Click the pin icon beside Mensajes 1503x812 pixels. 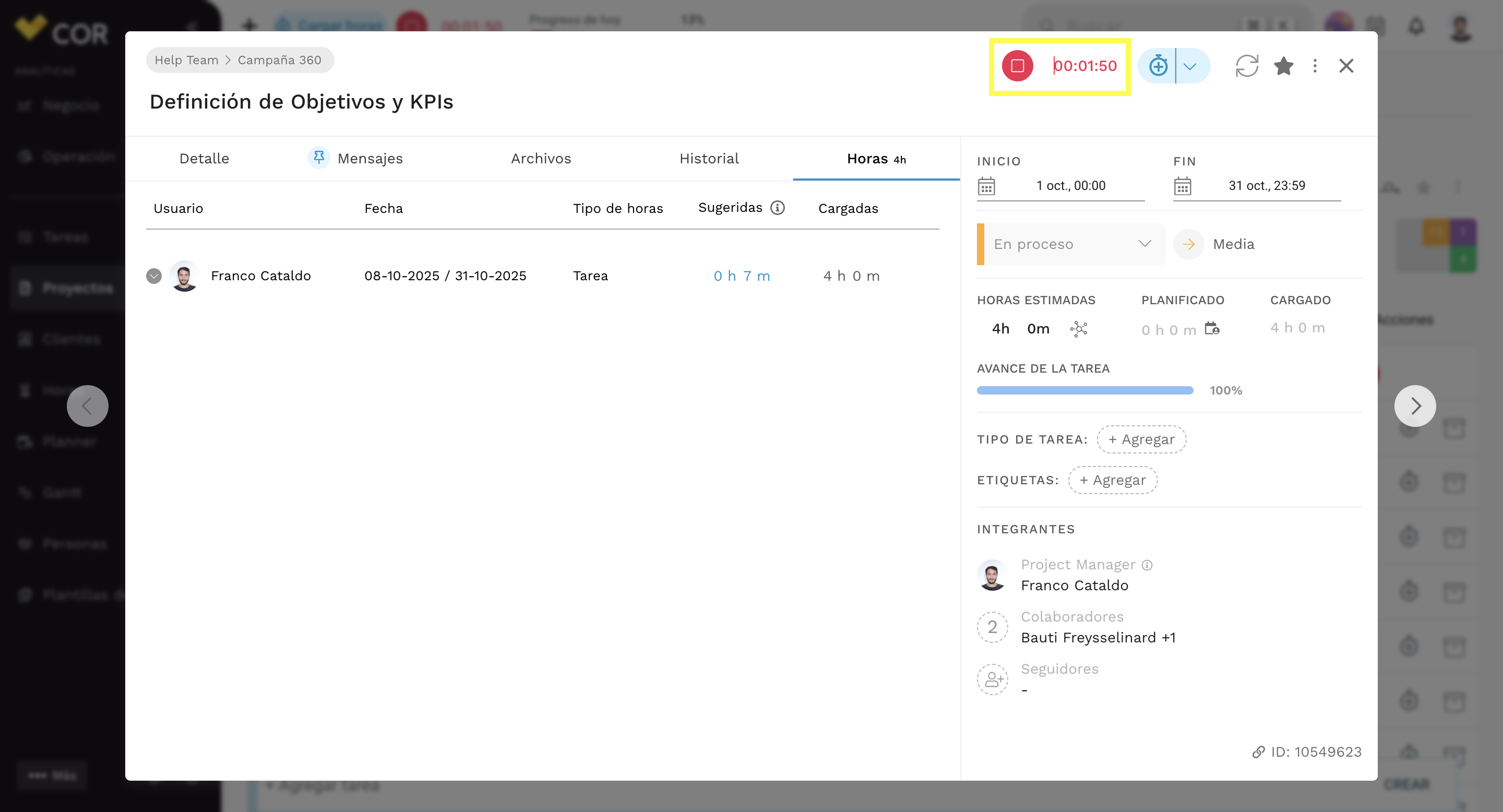(318, 158)
